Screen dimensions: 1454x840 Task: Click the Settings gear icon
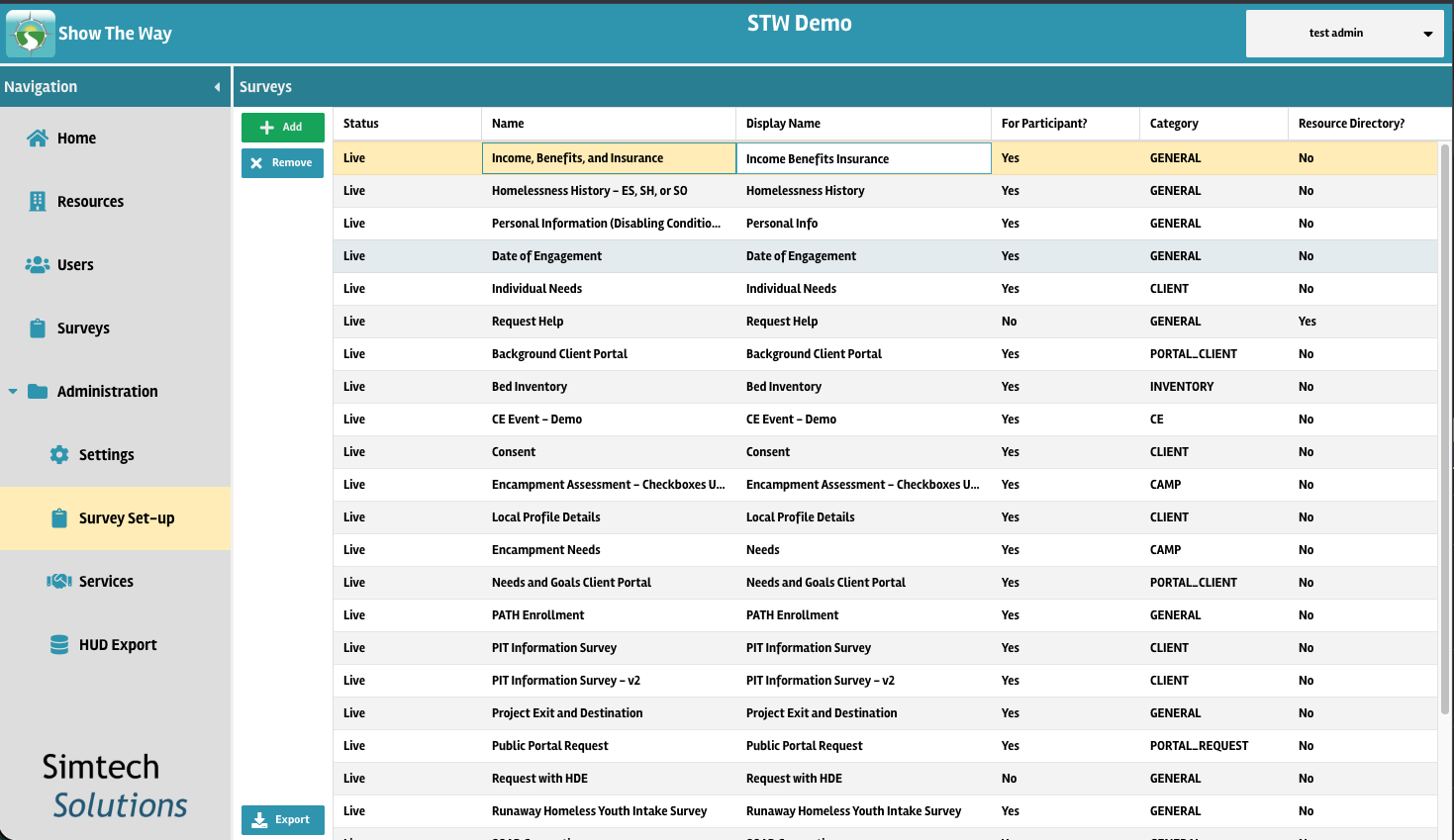(59, 455)
